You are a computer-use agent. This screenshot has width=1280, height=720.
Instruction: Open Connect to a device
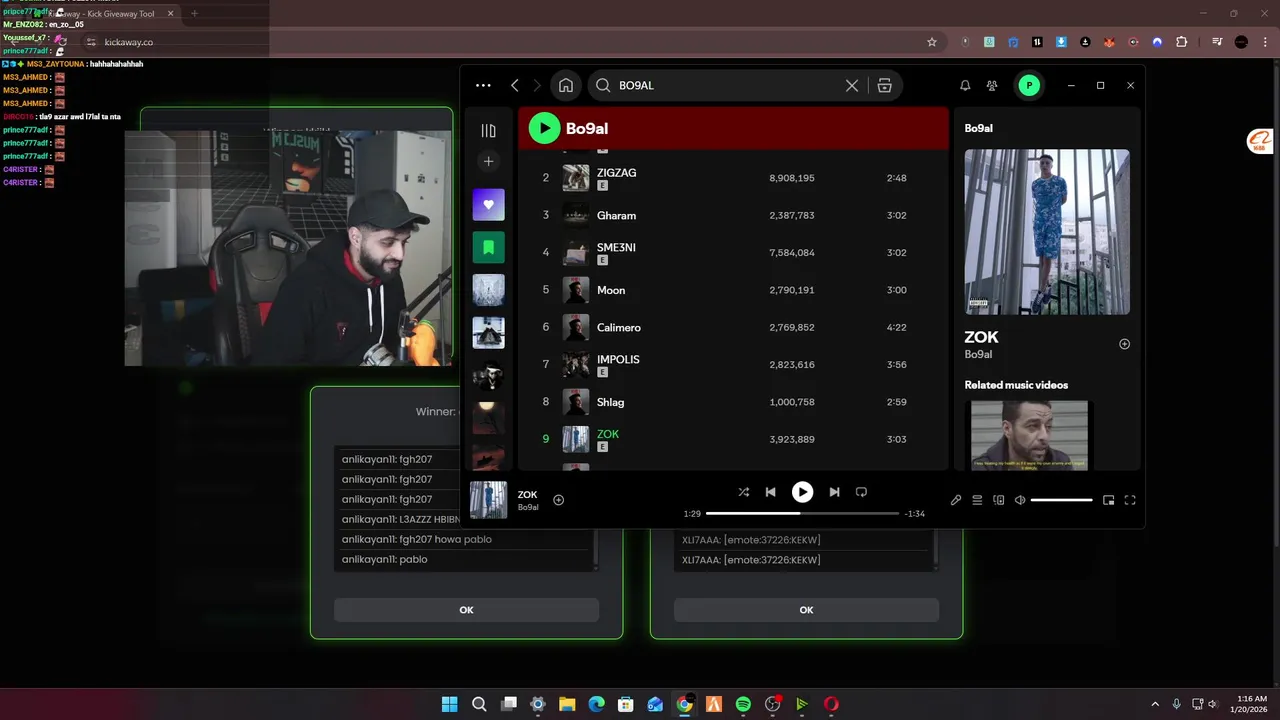tap(998, 500)
